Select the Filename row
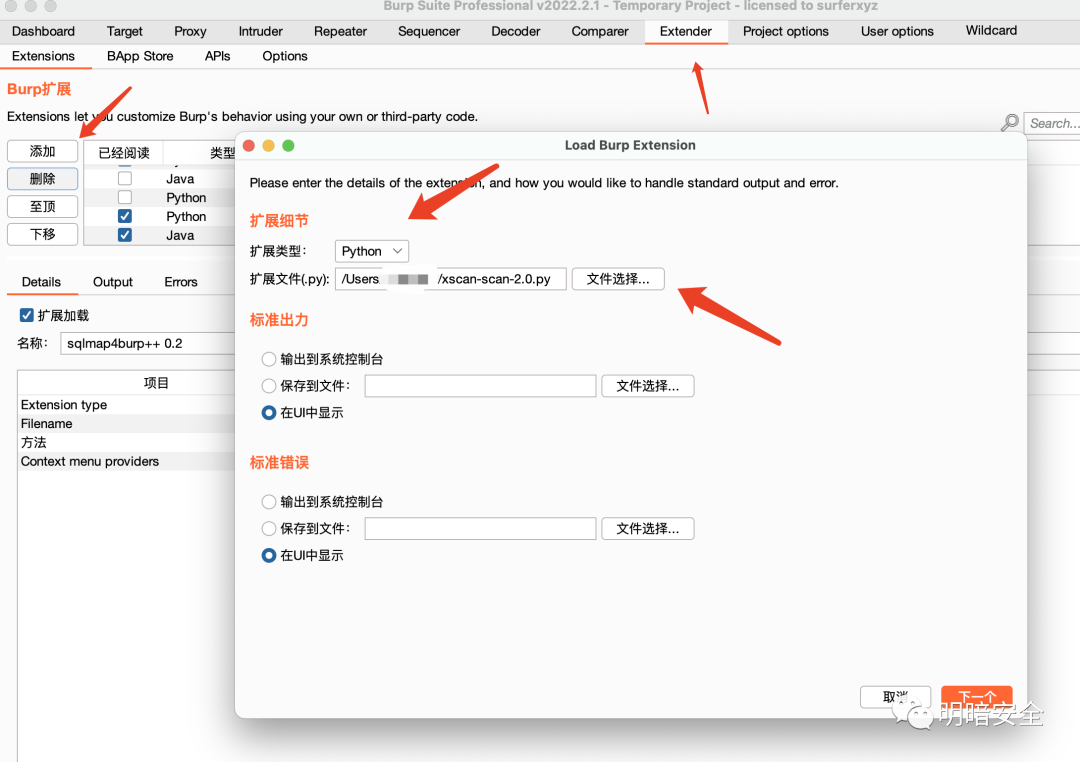This screenshot has height=762, width=1080. [127, 424]
